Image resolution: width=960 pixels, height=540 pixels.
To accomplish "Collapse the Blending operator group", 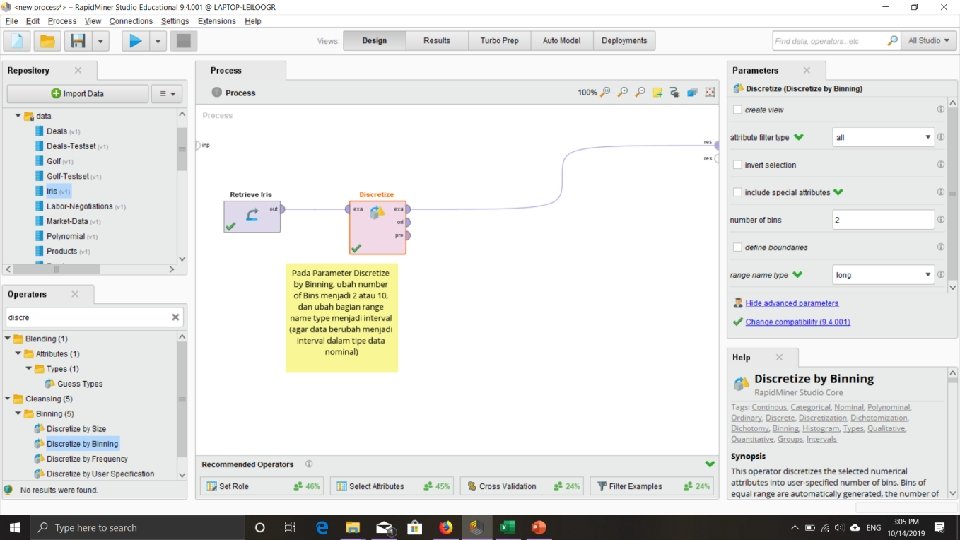I will (7, 338).
